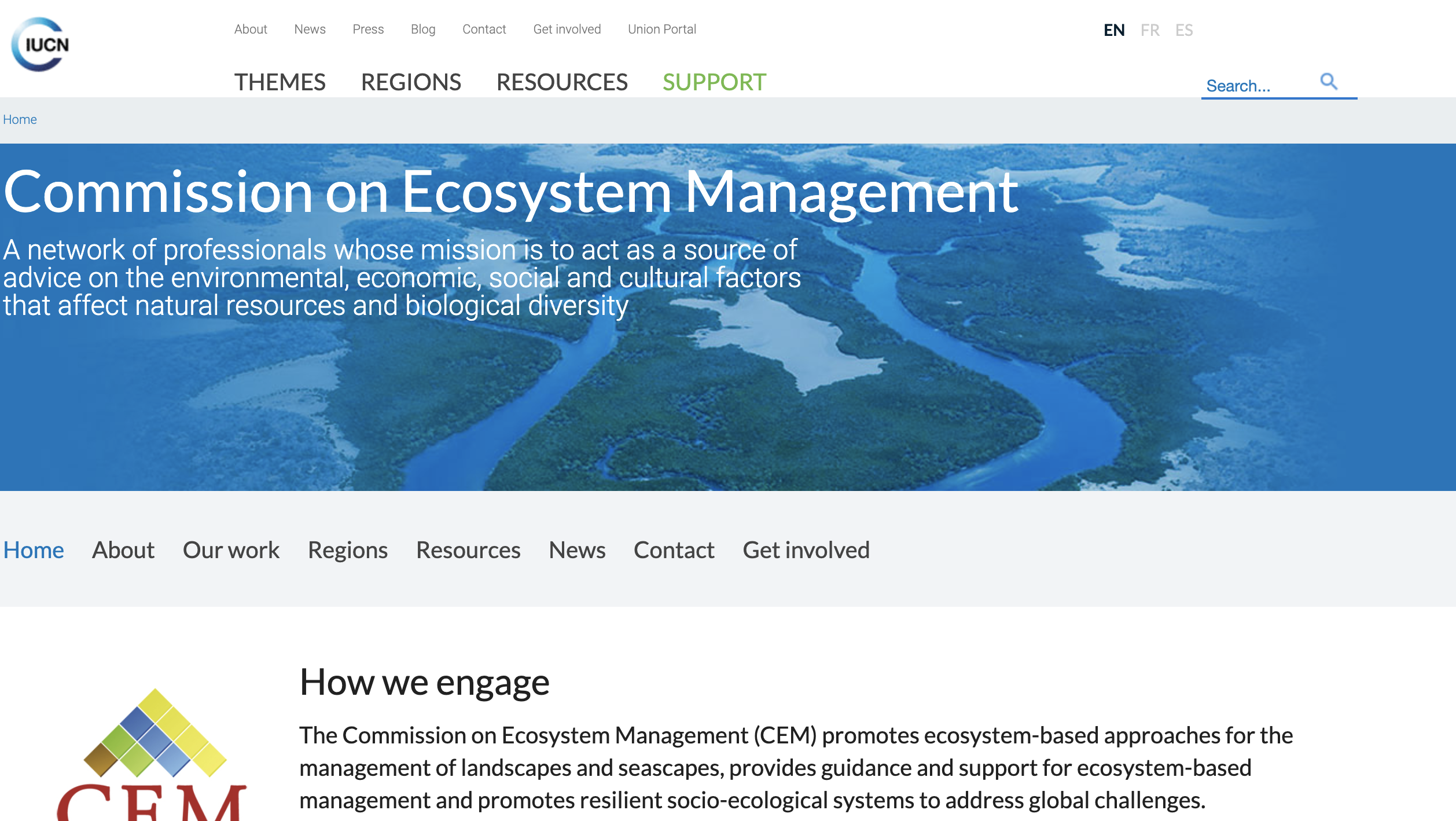Open the RESOURCES main menu
1456x821 pixels.
point(562,82)
